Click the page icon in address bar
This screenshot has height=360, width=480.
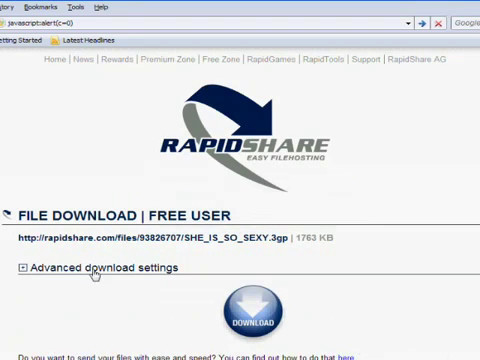(x=2, y=23)
